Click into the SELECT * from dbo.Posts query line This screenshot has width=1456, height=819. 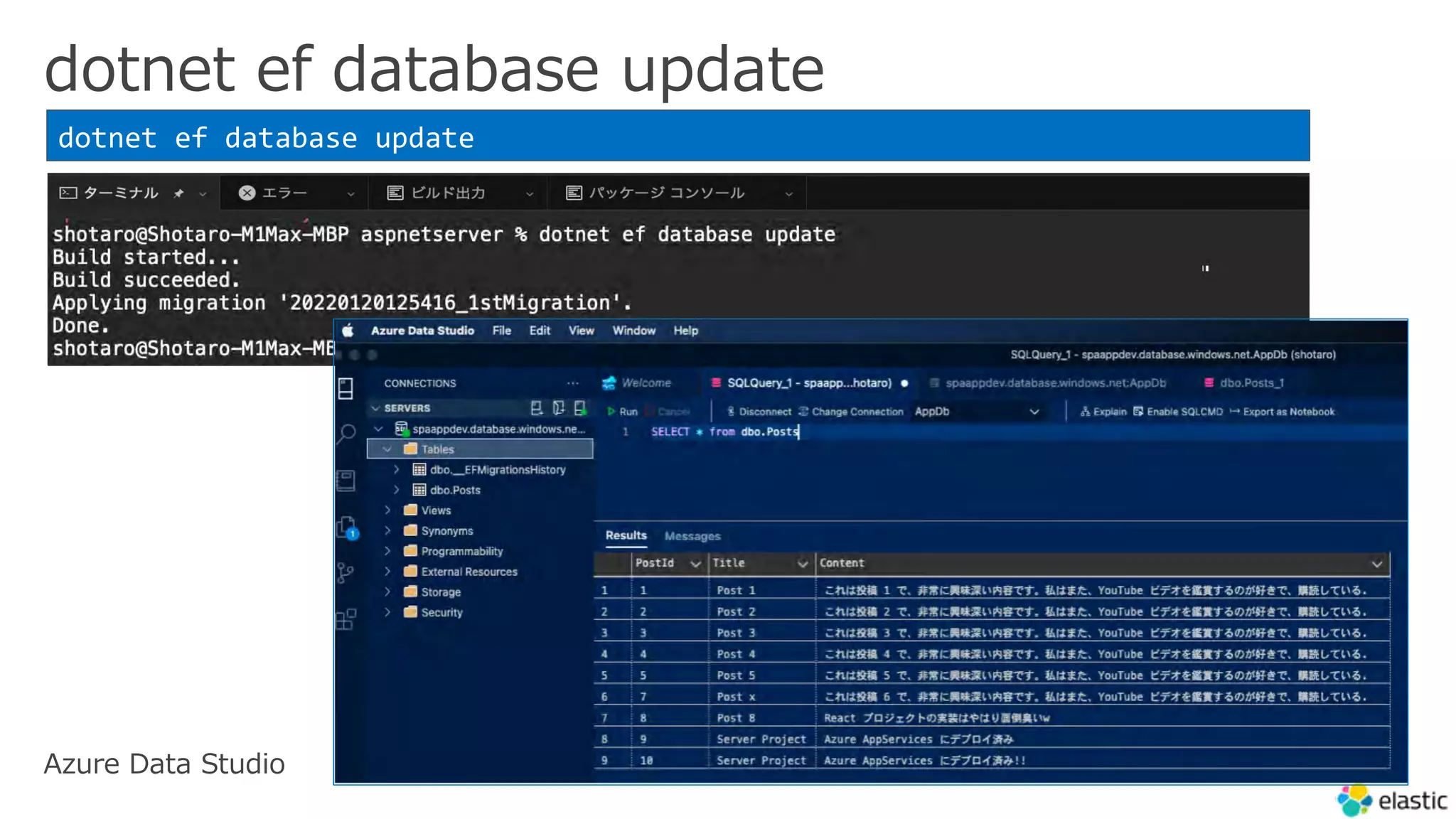pyautogui.click(x=725, y=432)
